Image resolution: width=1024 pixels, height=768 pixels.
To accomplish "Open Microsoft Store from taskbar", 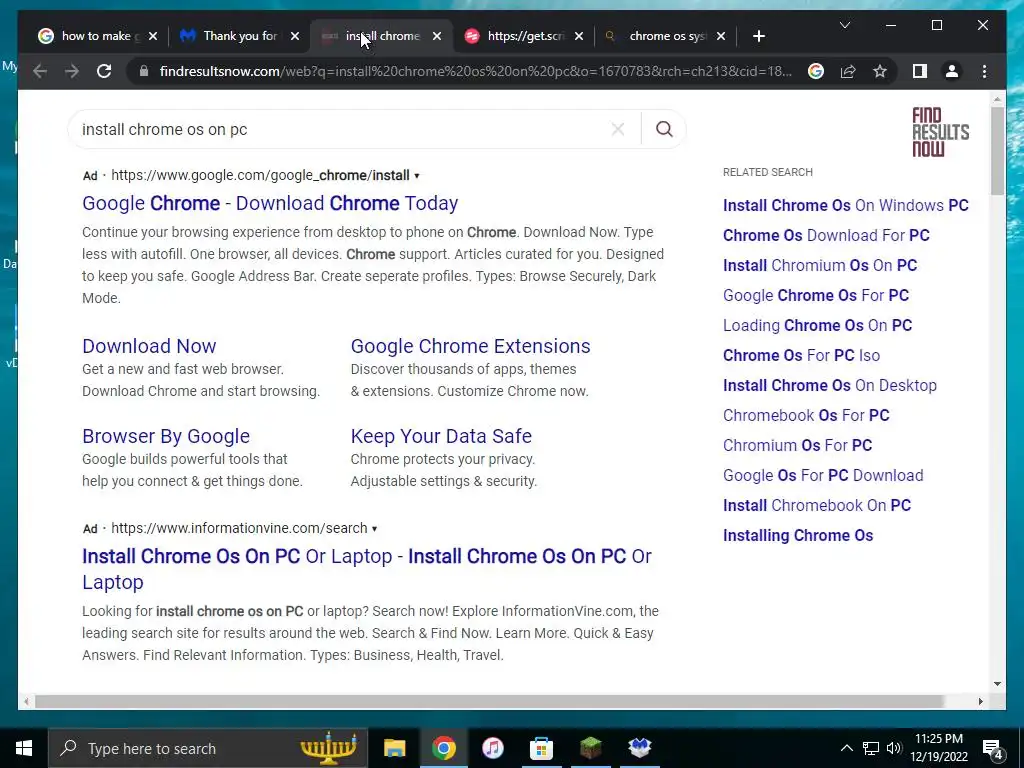I will pyautogui.click(x=541, y=748).
